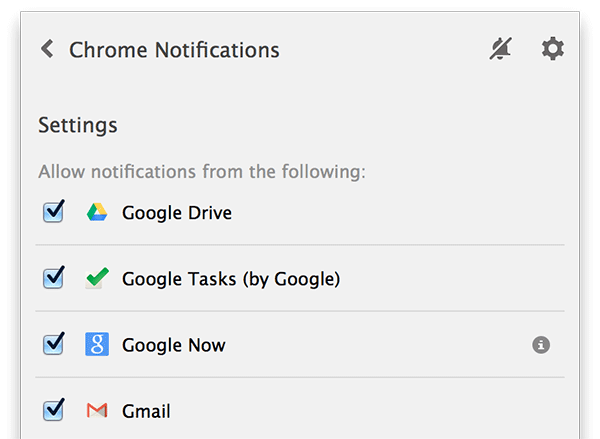Click 'Allow notifications from the following:' text

202,172
